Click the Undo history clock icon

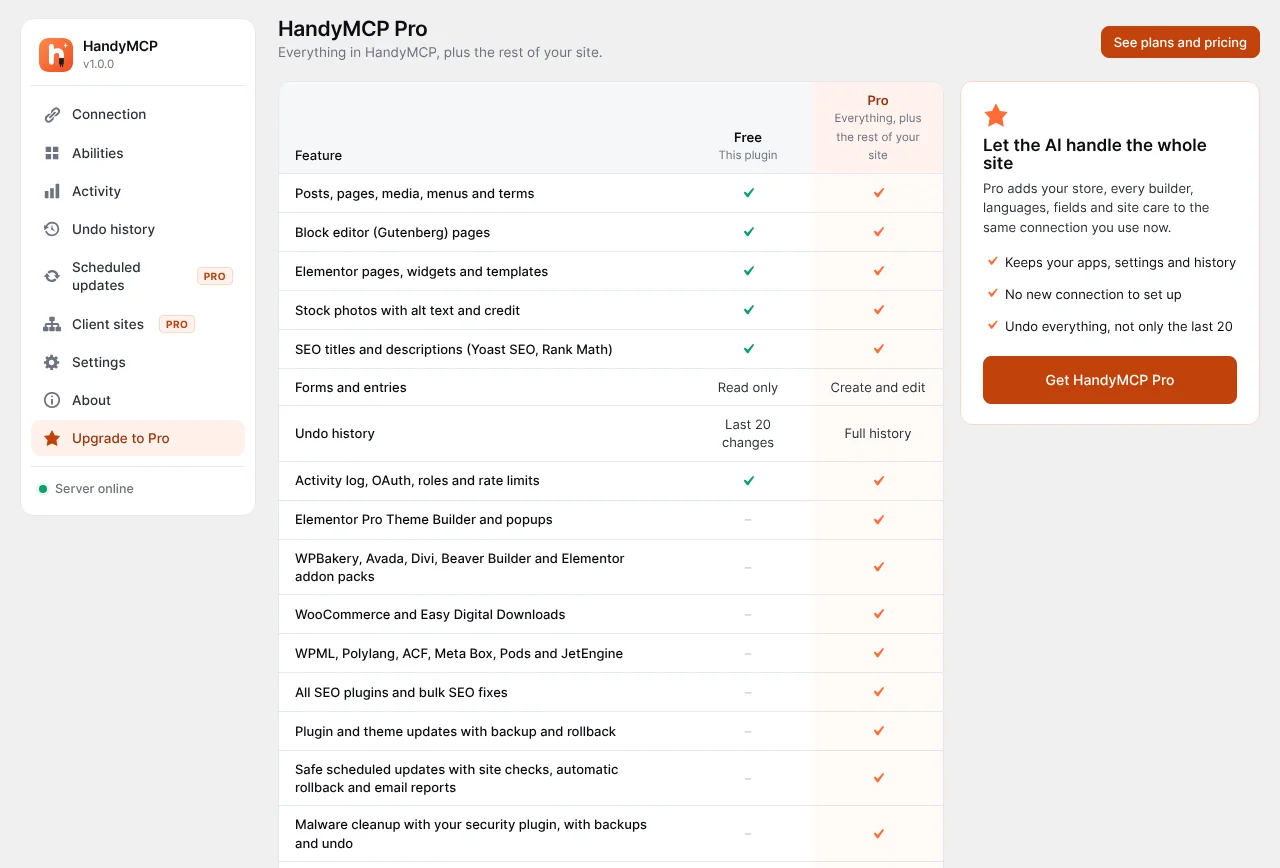point(52,229)
